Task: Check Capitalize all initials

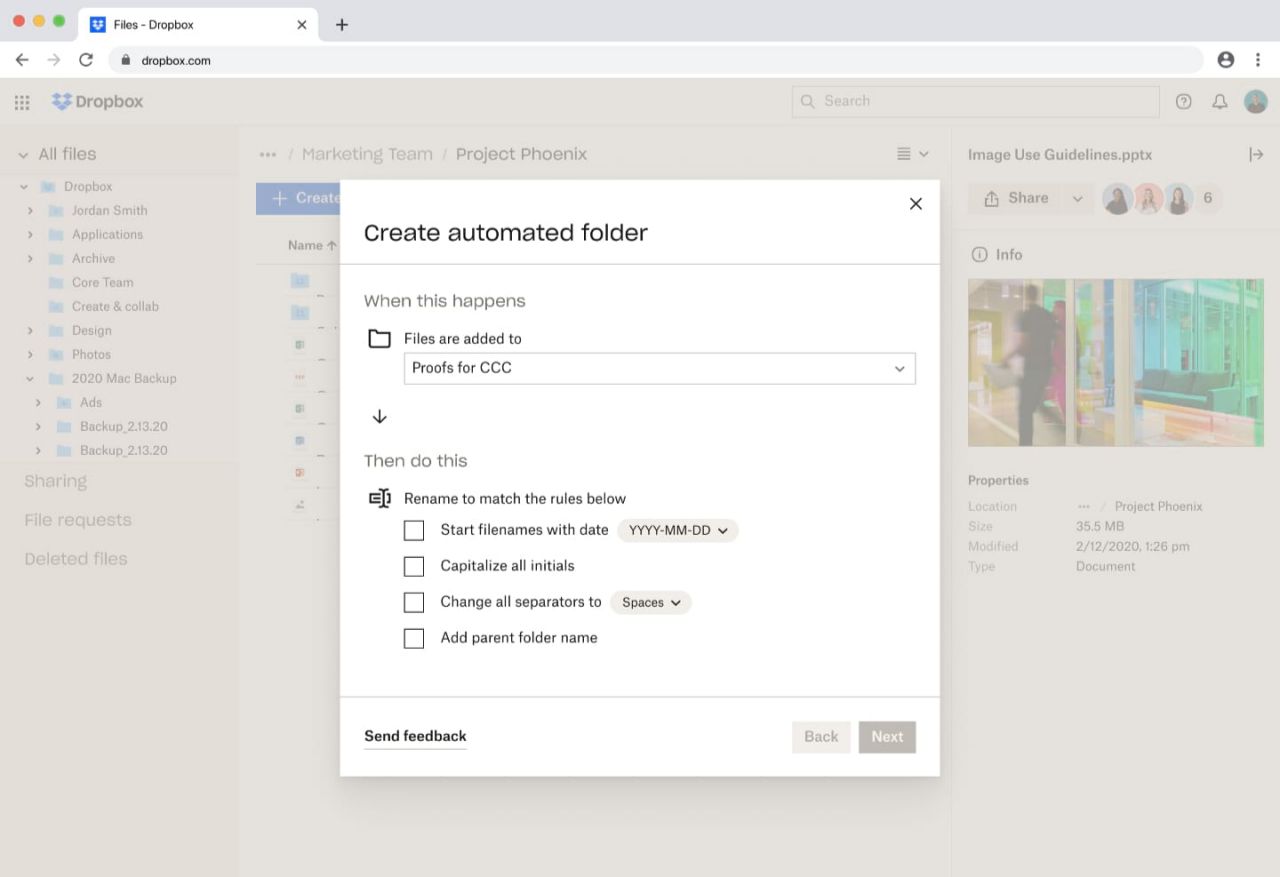Action: tap(414, 566)
